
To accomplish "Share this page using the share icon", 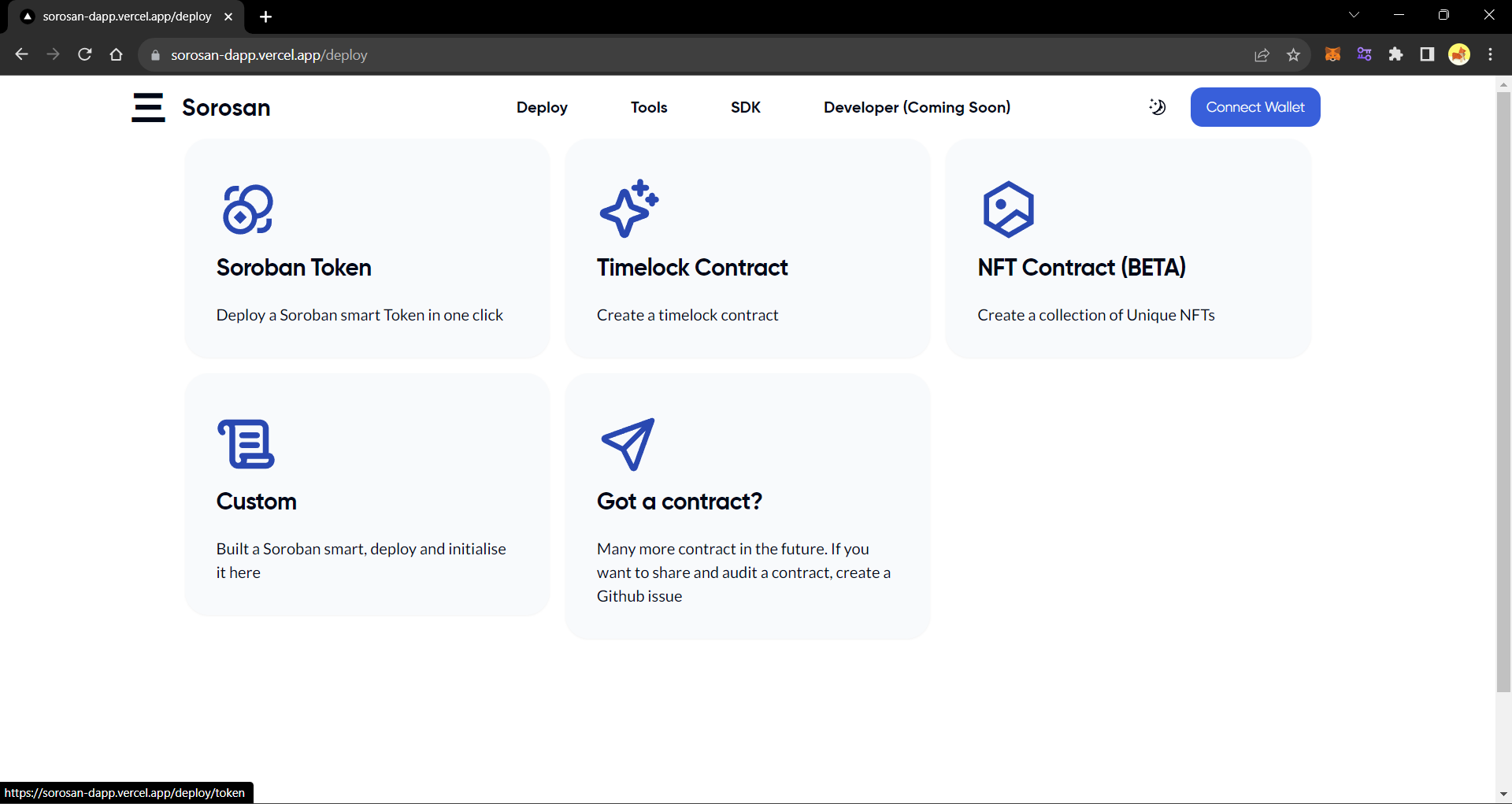I will click(1262, 54).
